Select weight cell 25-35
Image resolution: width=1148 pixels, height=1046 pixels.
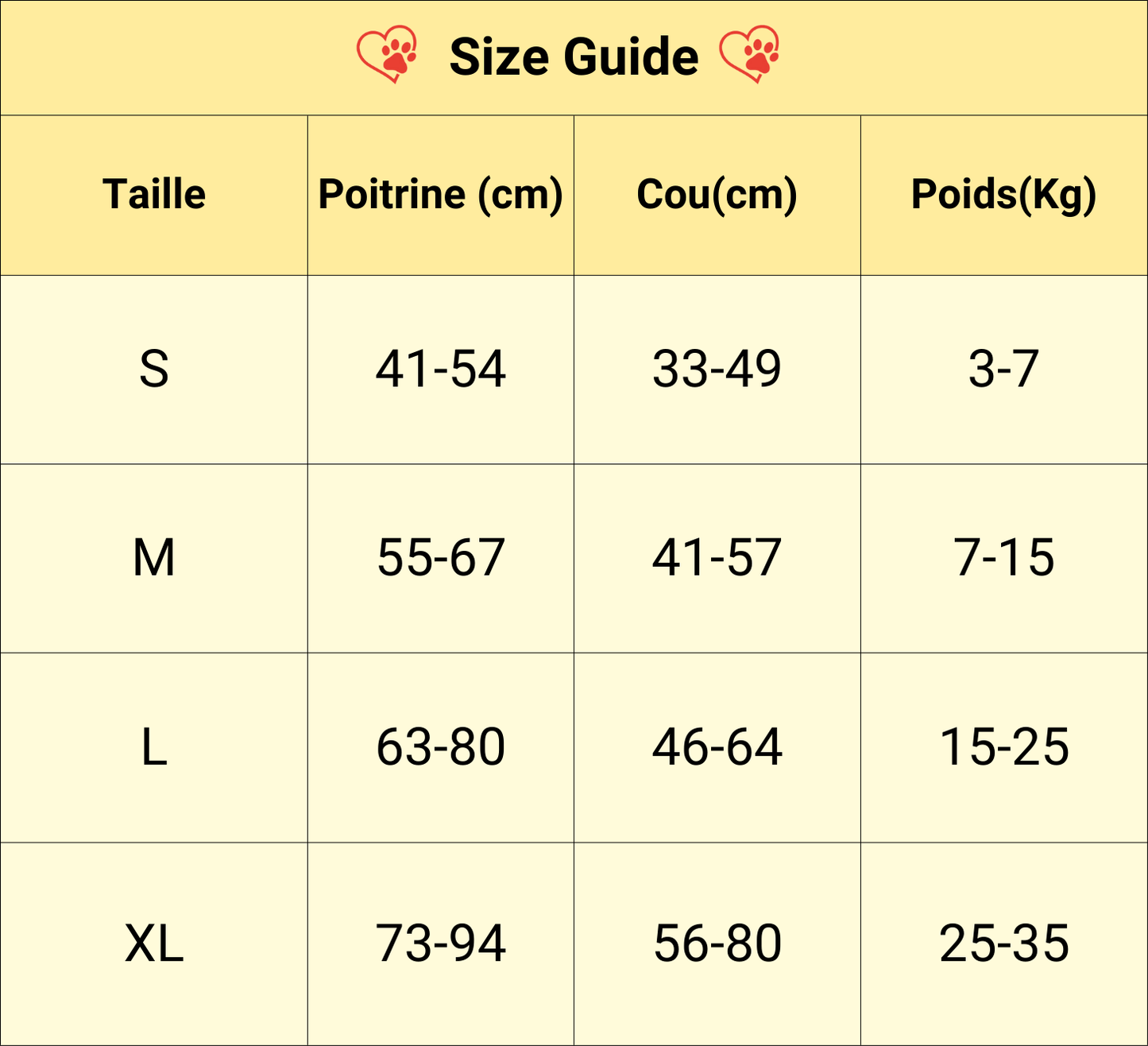(1003, 943)
